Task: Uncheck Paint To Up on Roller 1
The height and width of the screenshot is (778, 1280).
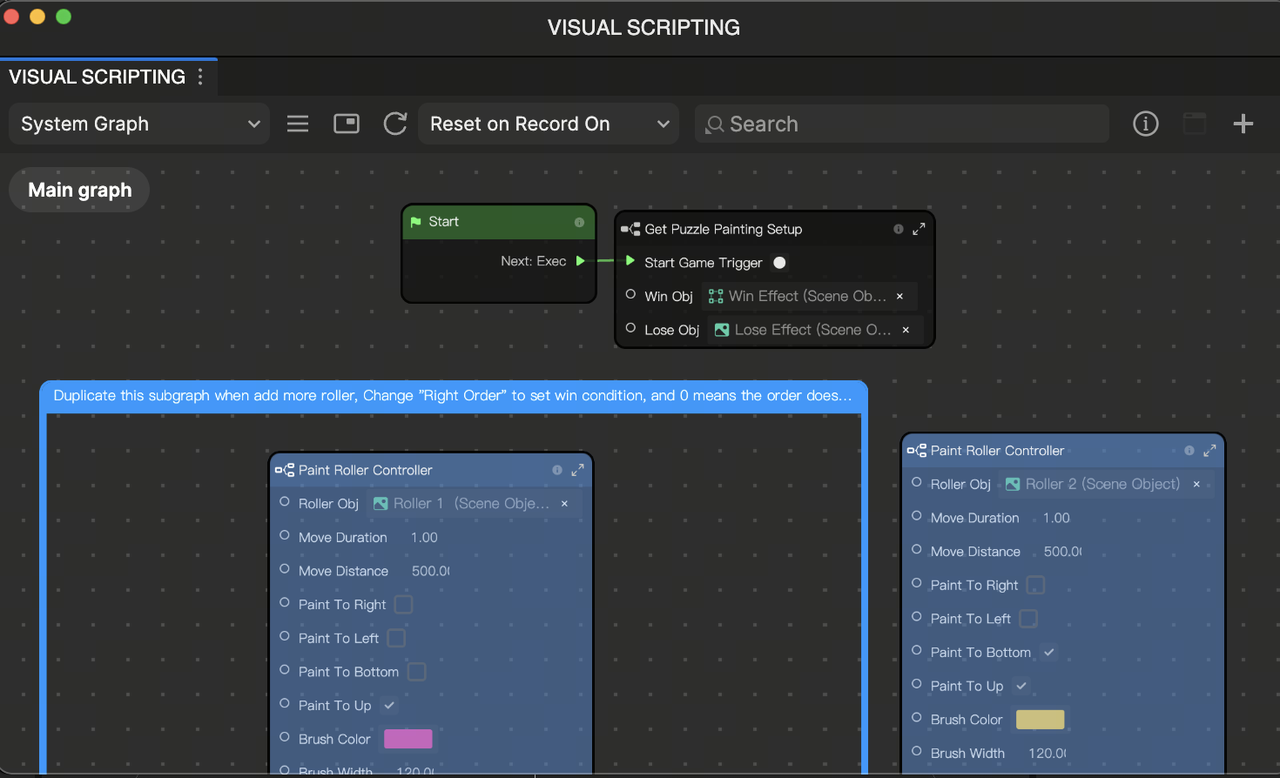Action: coord(389,706)
